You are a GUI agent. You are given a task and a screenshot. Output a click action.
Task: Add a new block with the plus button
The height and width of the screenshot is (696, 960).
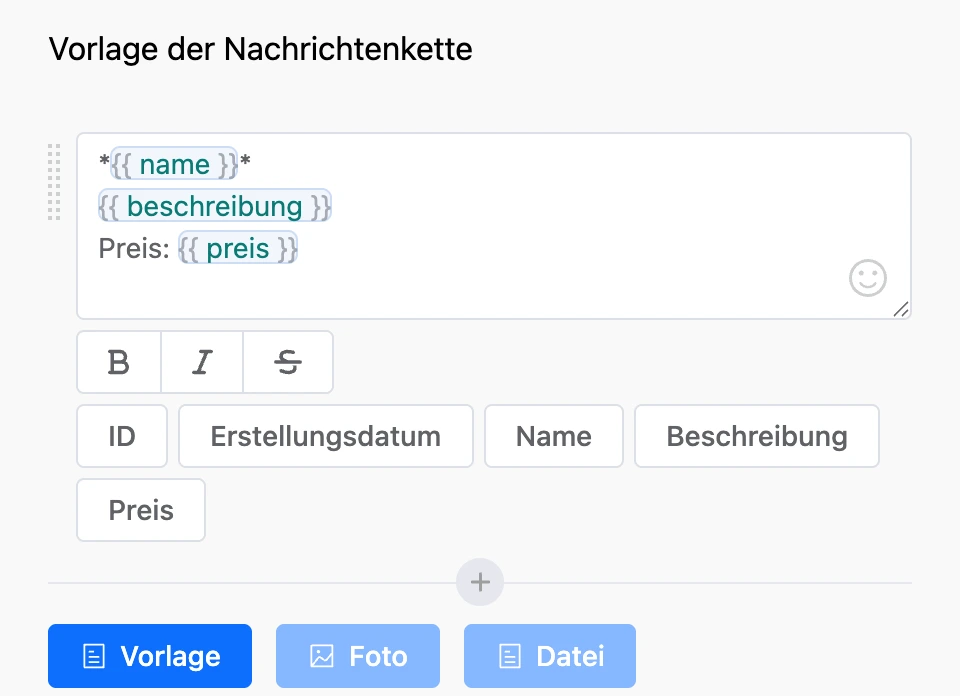480,582
